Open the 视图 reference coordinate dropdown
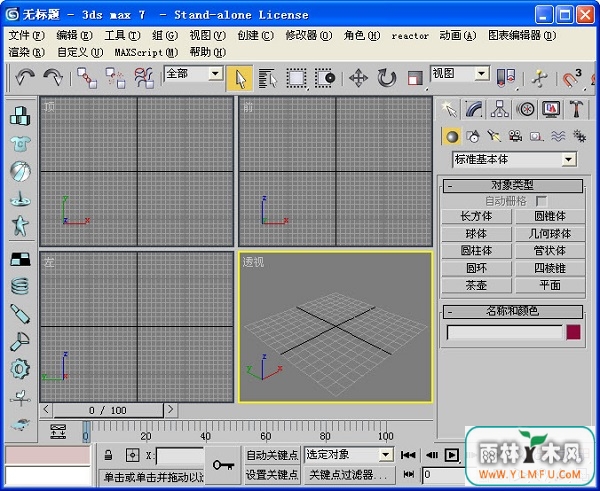This screenshot has height=491, width=600. [481, 73]
